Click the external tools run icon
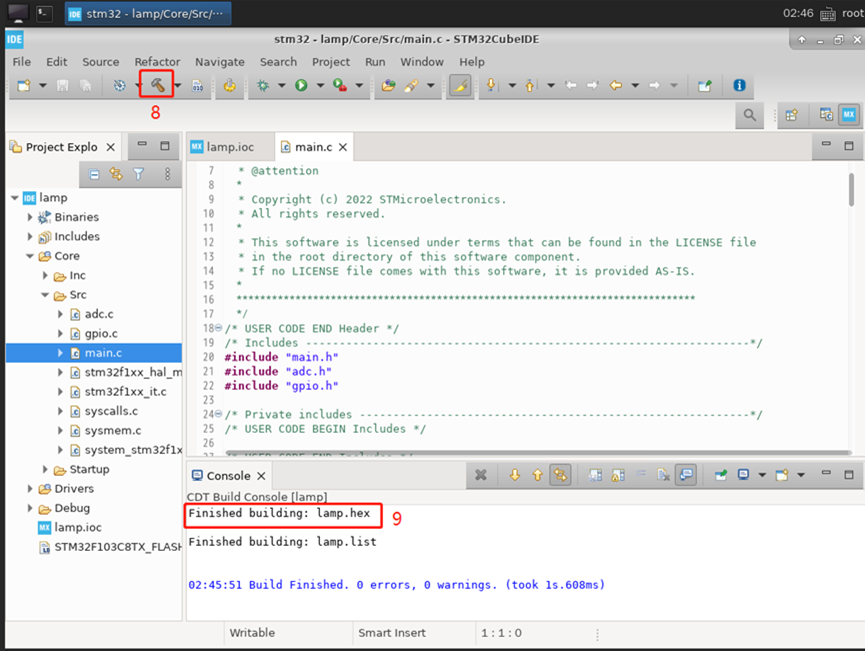Image resolution: width=865 pixels, height=651 pixels. [340, 86]
